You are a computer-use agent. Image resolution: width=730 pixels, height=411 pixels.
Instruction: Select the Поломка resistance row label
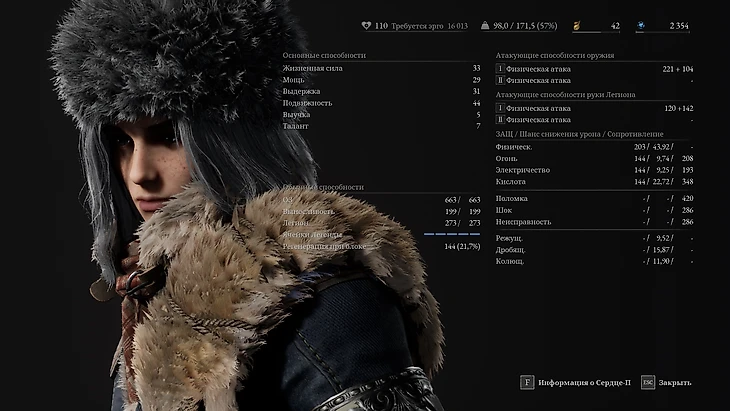pyautogui.click(x=511, y=198)
